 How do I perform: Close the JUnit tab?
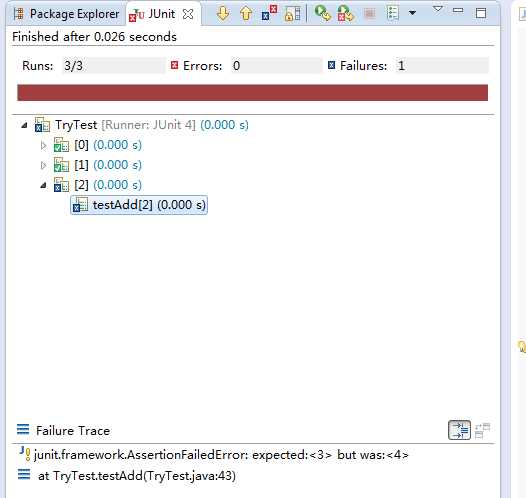pos(188,14)
